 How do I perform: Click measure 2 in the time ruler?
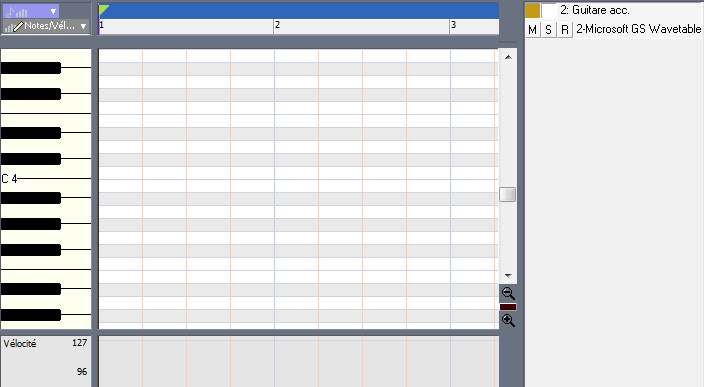tap(277, 25)
